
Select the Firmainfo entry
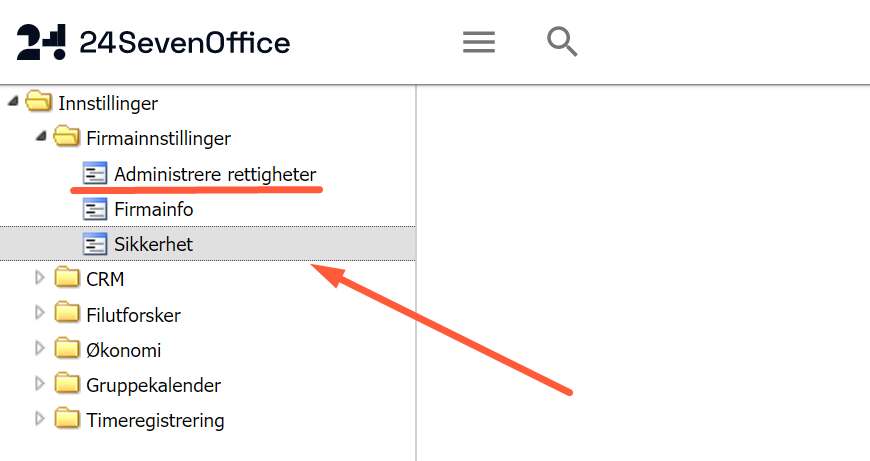point(153,209)
